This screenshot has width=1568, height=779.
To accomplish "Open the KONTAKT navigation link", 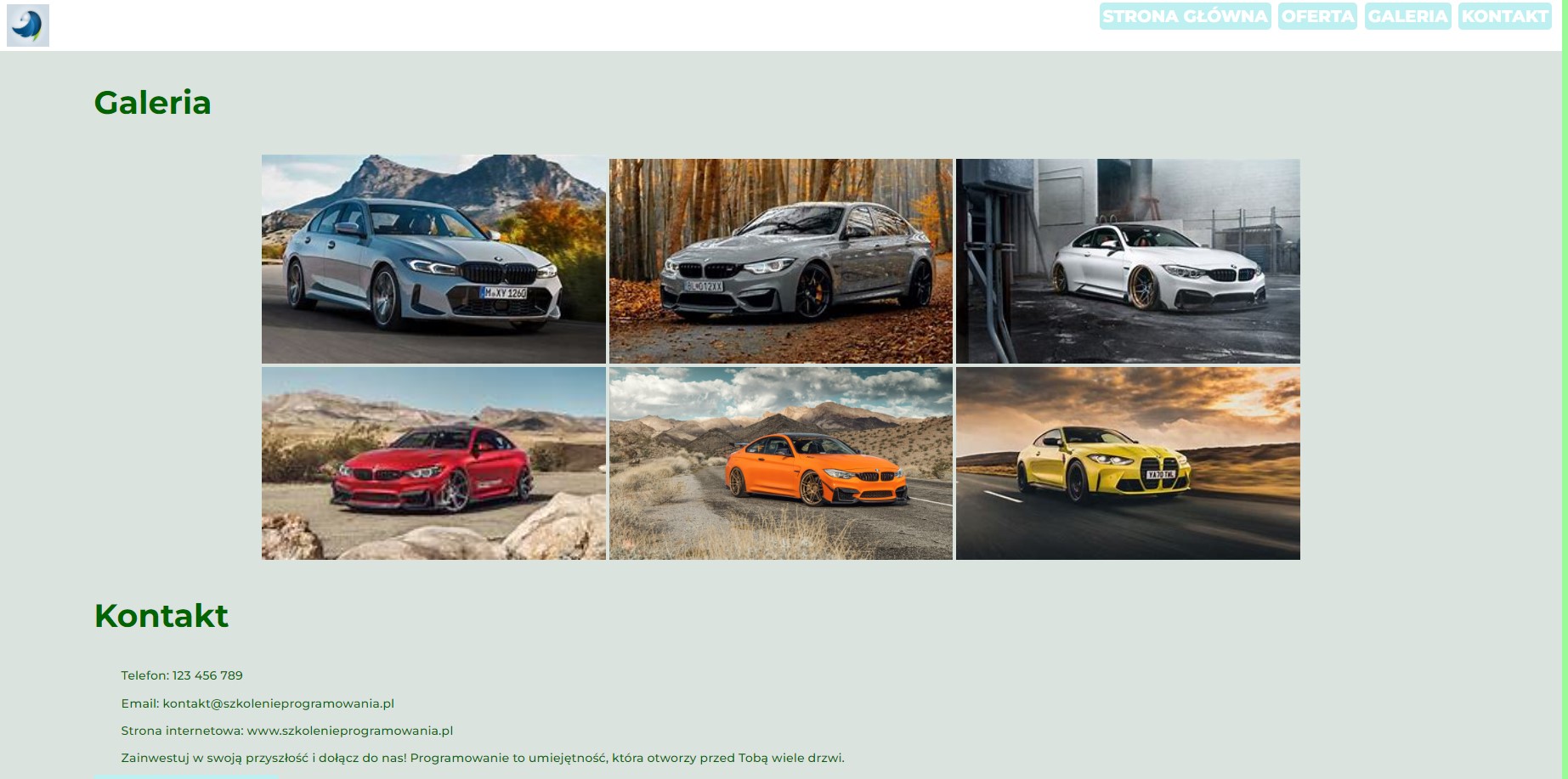I will coord(1504,16).
